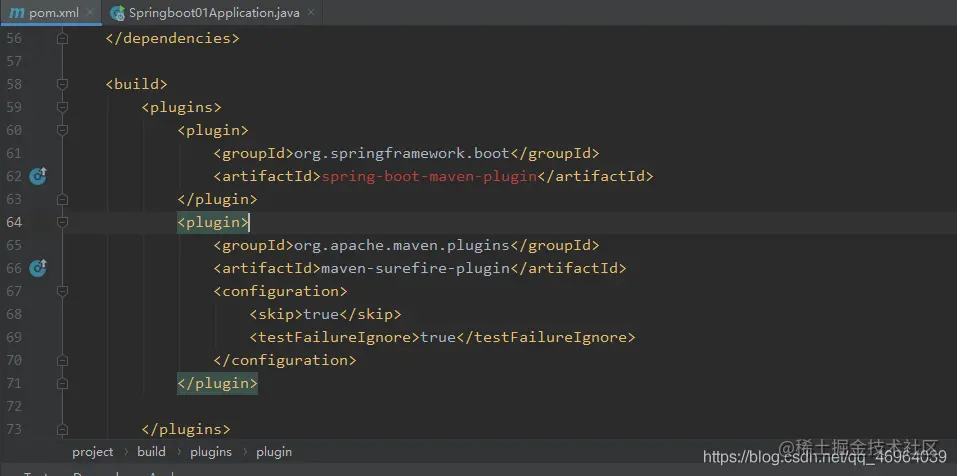Open the Springboot01Application.java tab
The image size is (957, 476).
[212, 12]
